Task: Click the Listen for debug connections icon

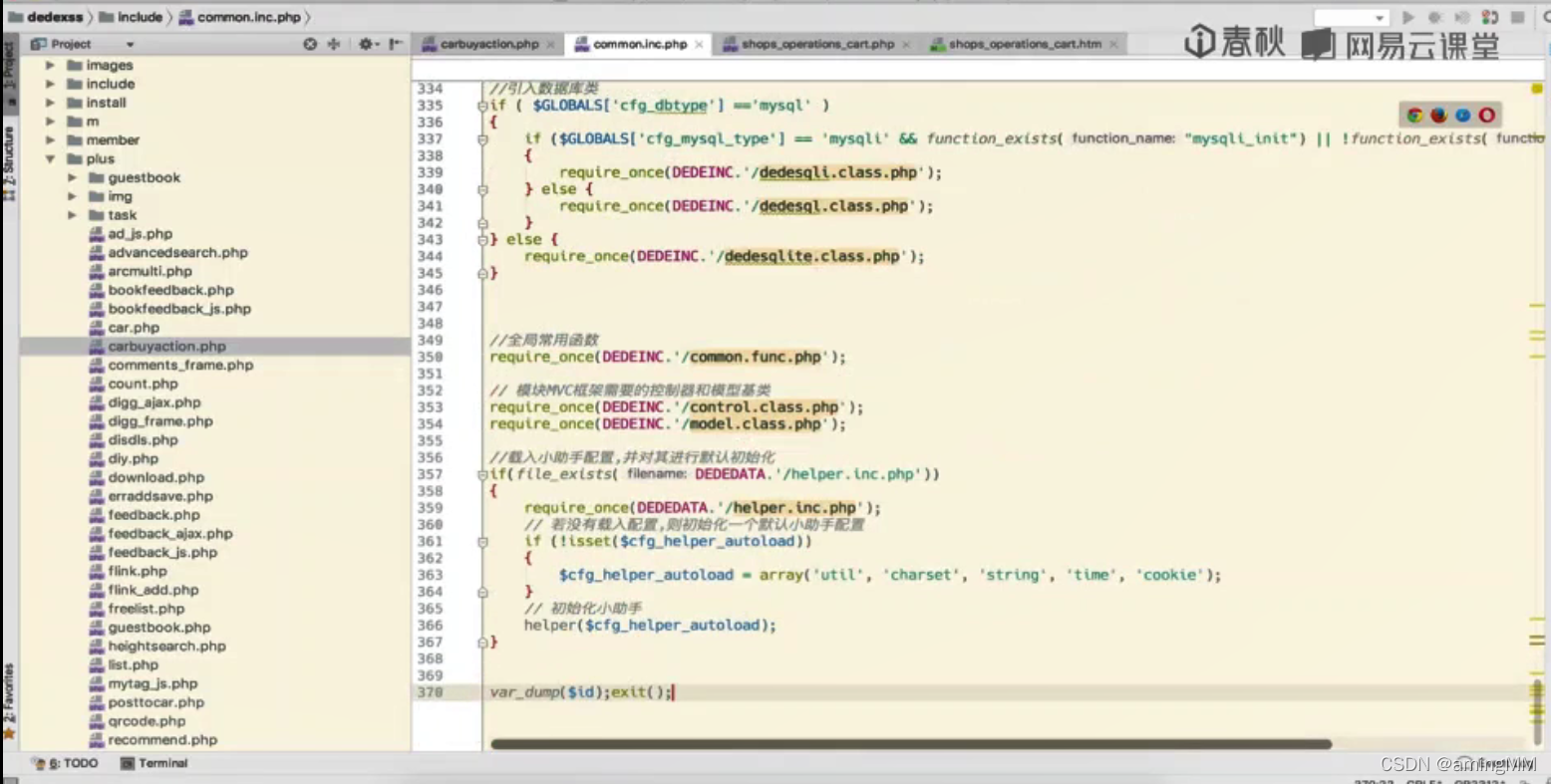Action: (x=1490, y=18)
